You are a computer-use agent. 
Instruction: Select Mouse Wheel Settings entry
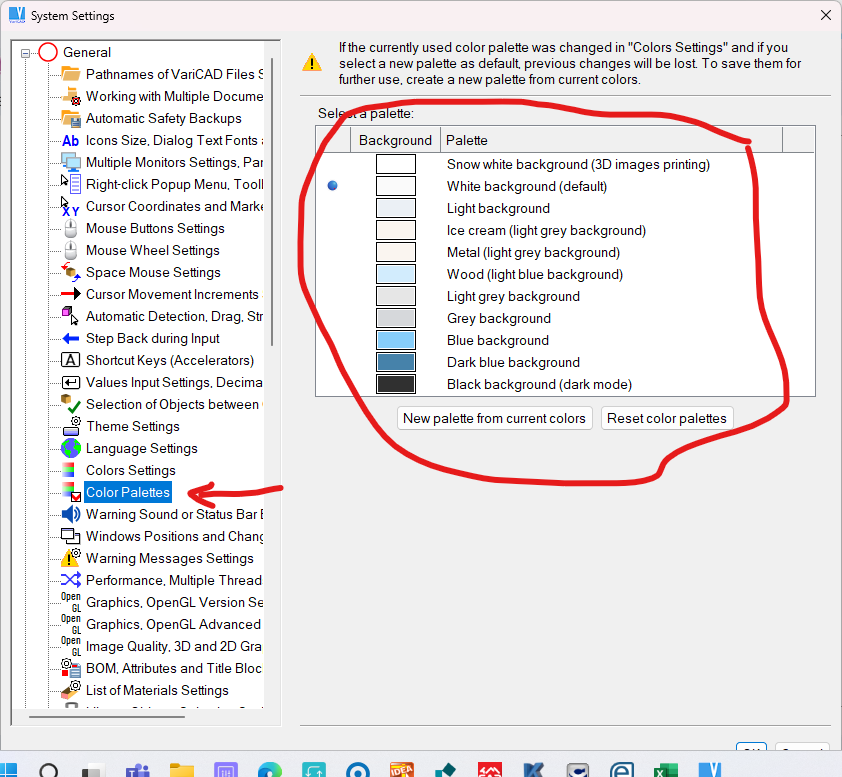[152, 250]
